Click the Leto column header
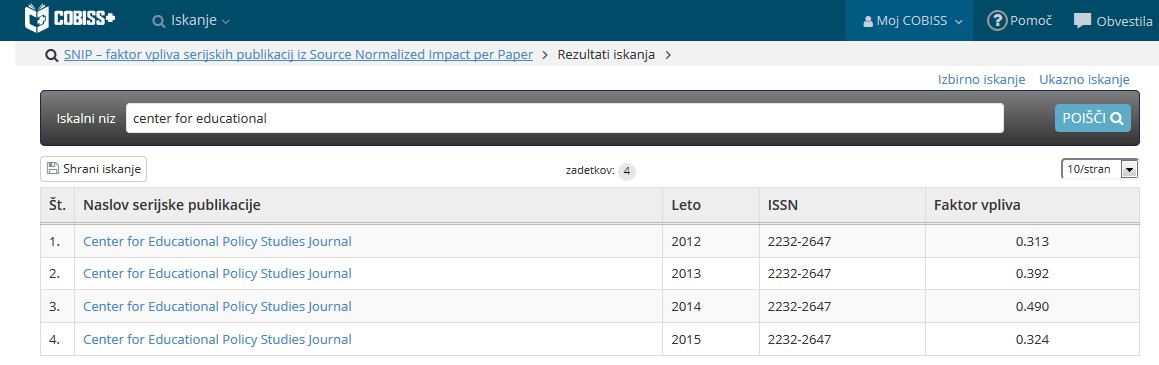The height and width of the screenshot is (365, 1159). pyautogui.click(x=686, y=205)
